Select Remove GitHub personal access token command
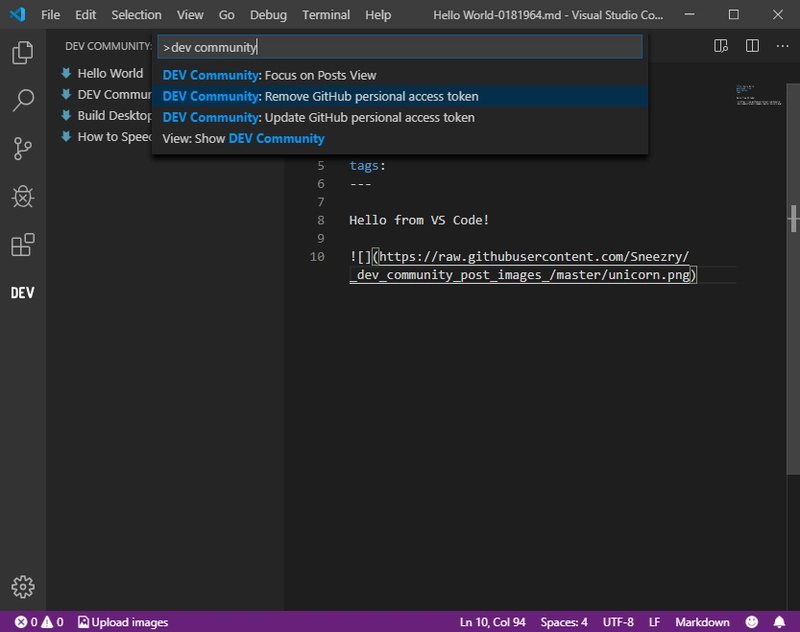The image size is (800, 632). pyautogui.click(x=400, y=96)
